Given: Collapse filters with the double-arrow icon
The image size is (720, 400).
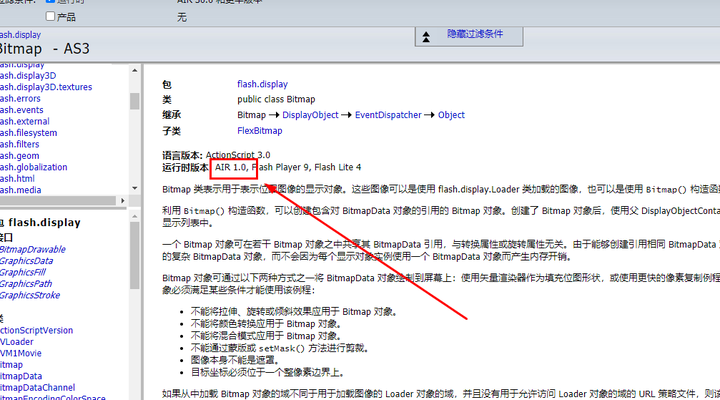Looking at the screenshot, I should (426, 37).
